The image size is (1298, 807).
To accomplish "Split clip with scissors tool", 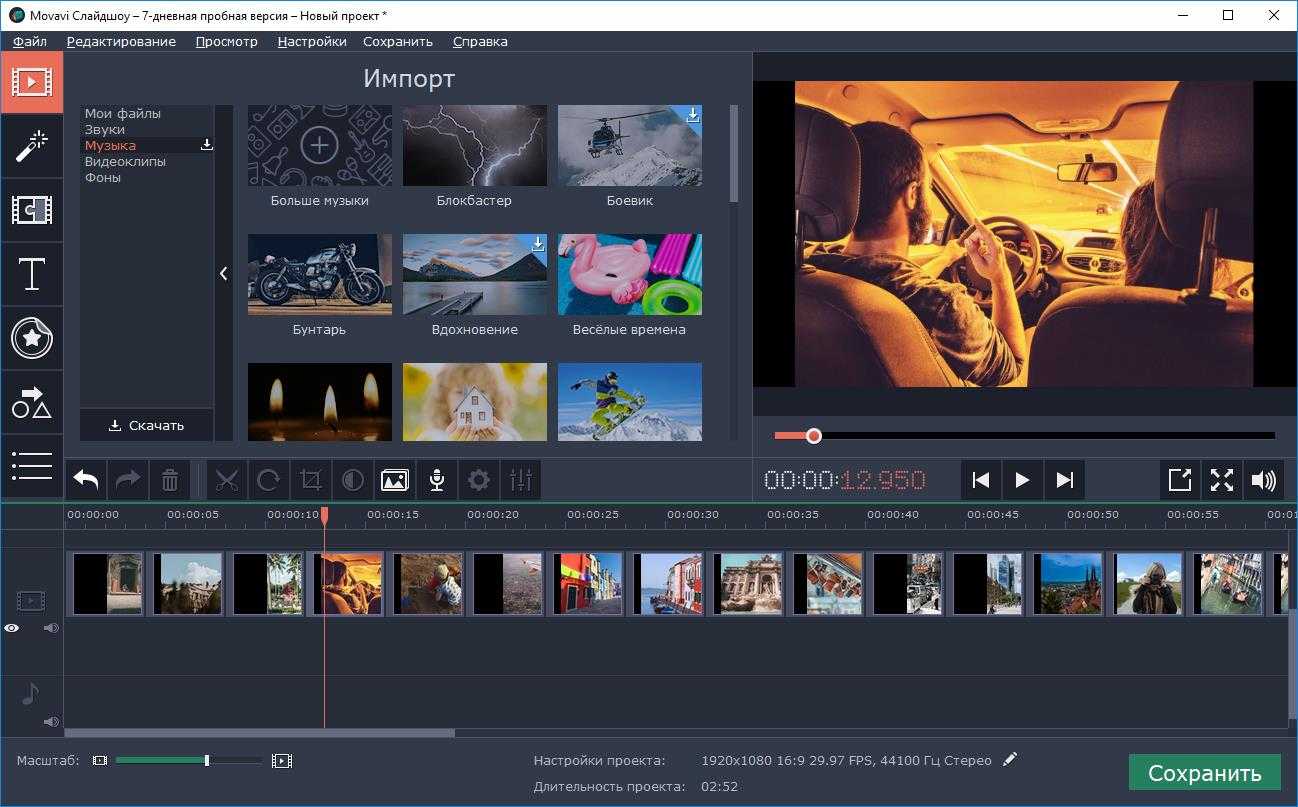I will coord(227,481).
